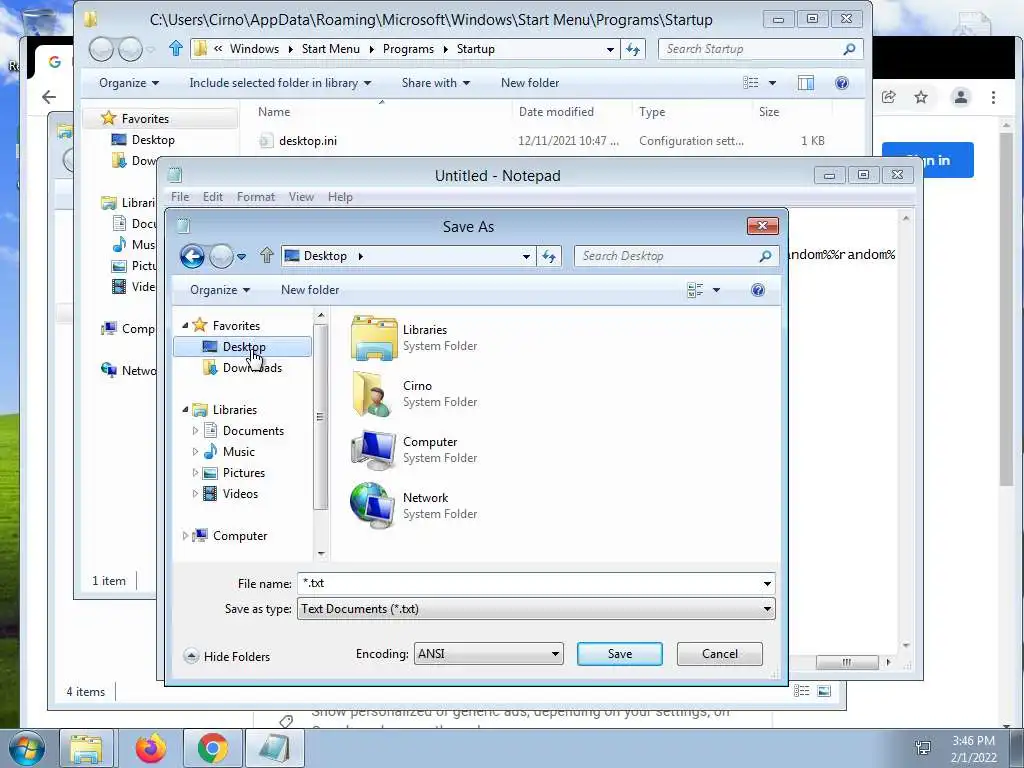
Task: Open the Network system folder icon
Action: click(x=374, y=505)
